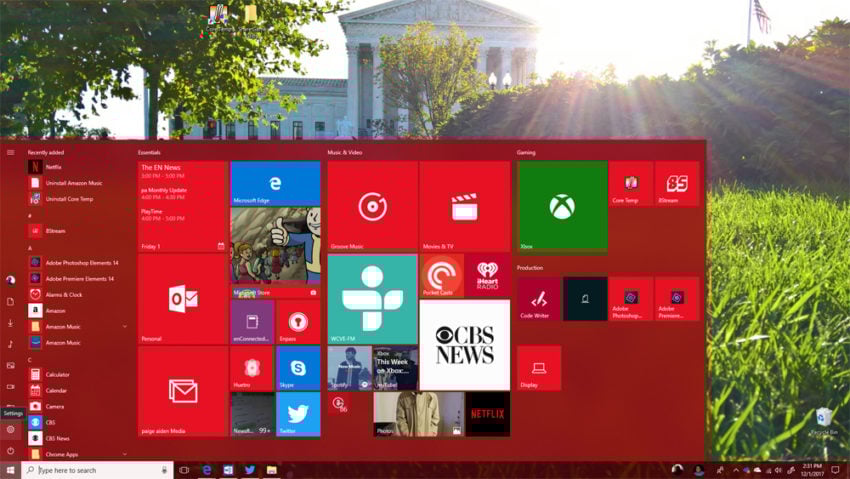Image resolution: width=850 pixels, height=479 pixels.
Task: Launch the WCVE-FM TuneIn tile
Action: click(x=372, y=299)
